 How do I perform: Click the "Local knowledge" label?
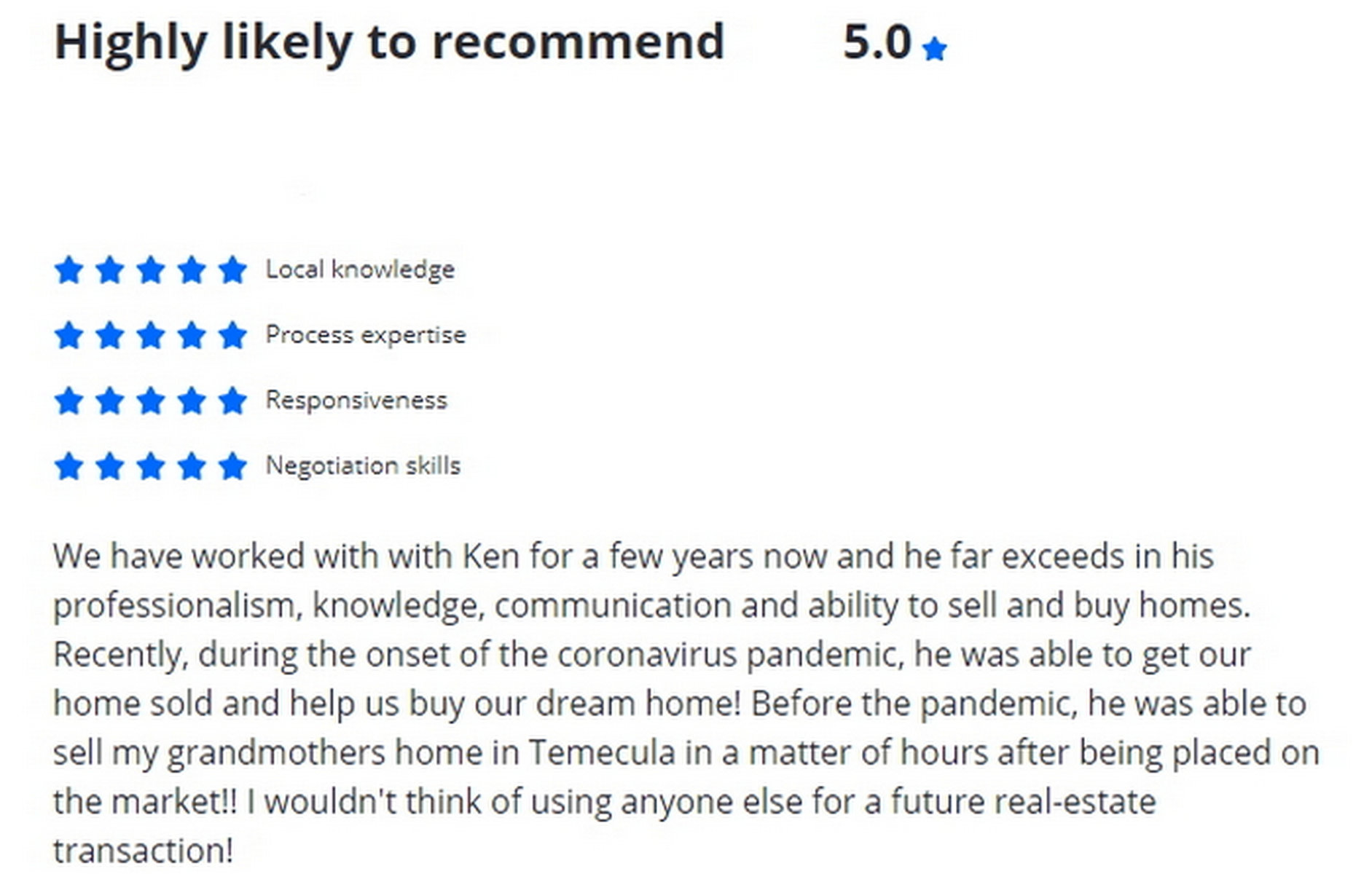pos(360,269)
